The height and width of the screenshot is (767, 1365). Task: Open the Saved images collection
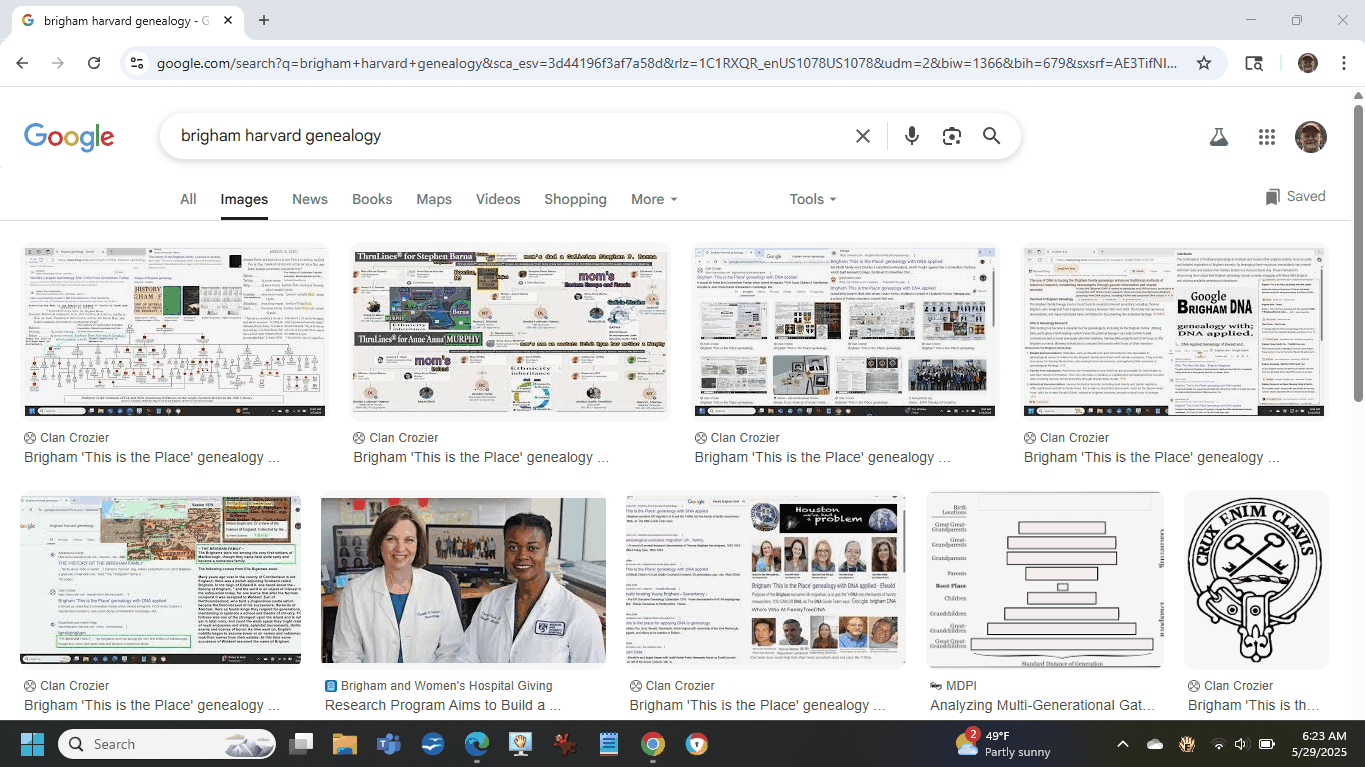[x=1295, y=196]
